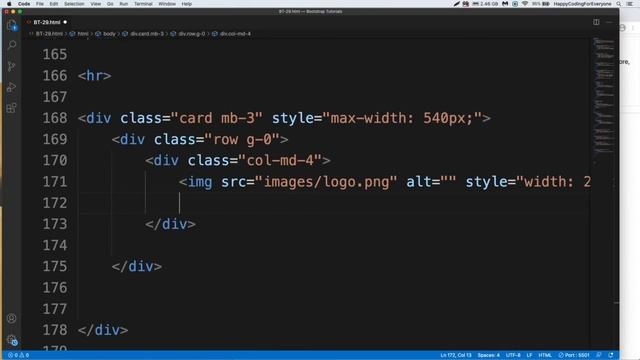Click line number 171 in gutter
640x360 pixels.
[55, 182]
